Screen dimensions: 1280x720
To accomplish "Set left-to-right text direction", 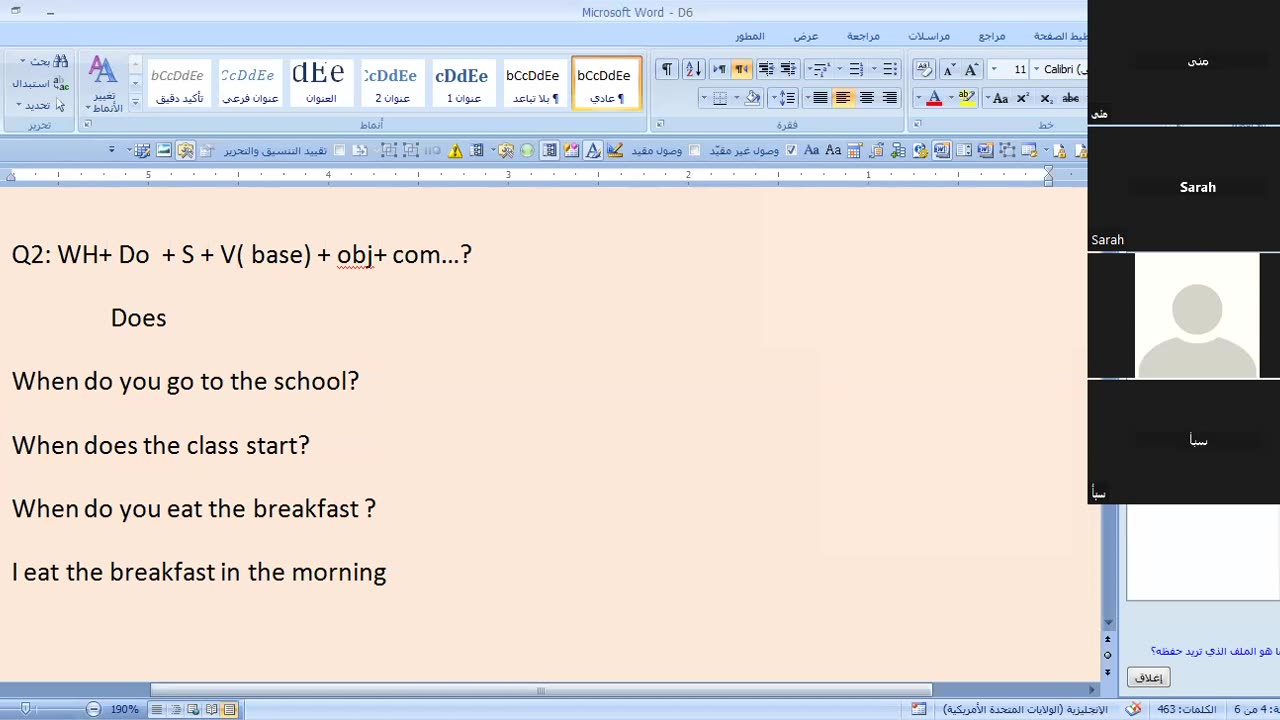I will (x=719, y=69).
